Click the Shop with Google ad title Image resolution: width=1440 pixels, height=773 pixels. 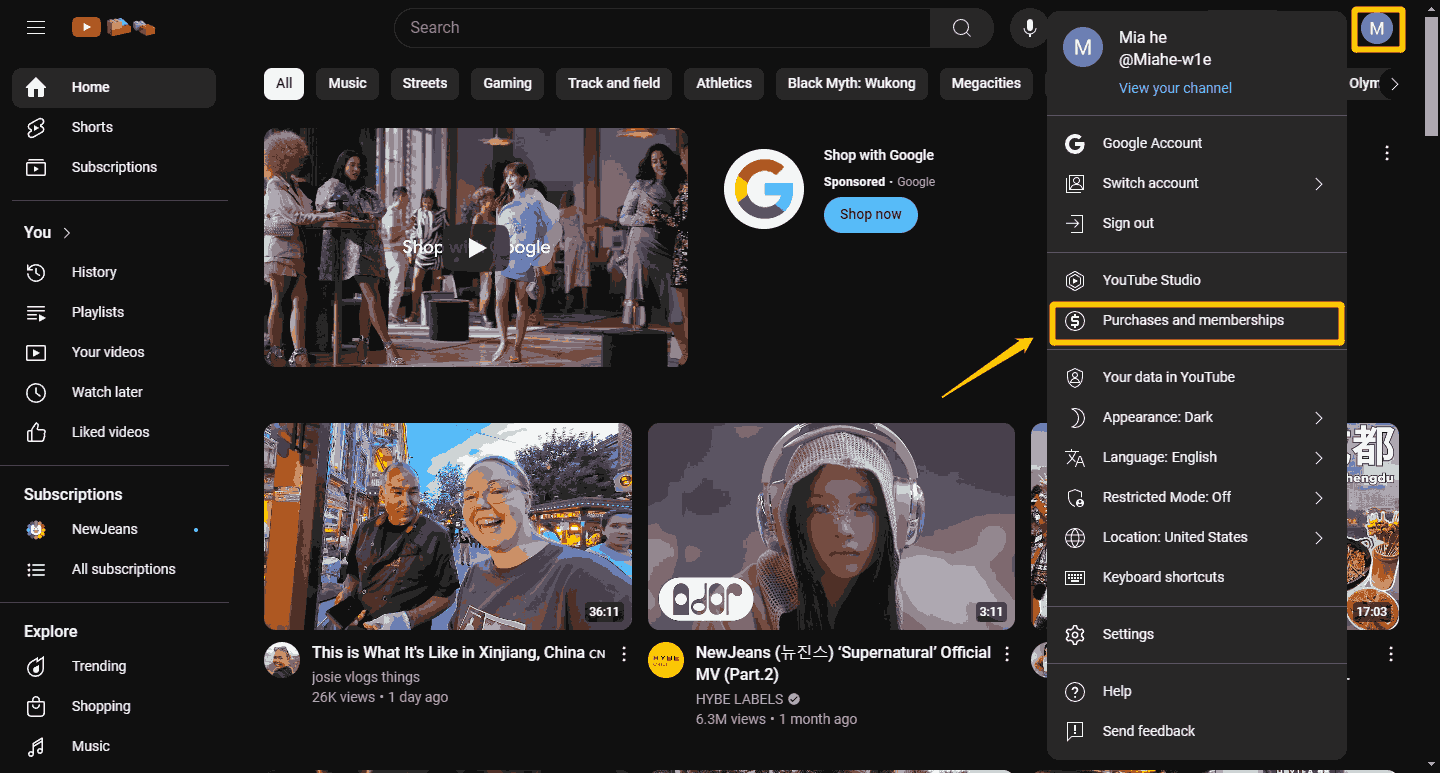pos(878,155)
